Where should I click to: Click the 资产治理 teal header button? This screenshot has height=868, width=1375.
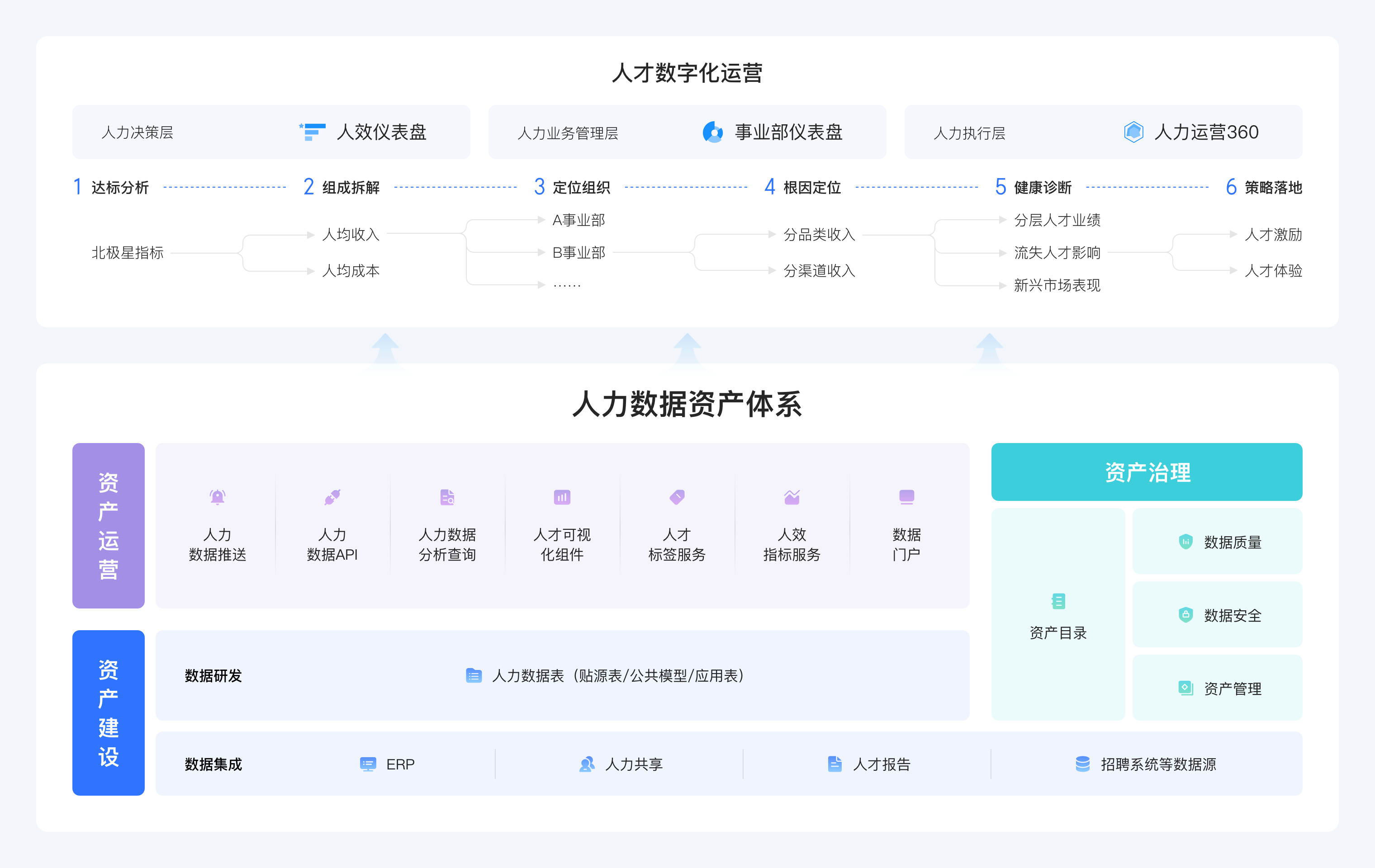(1147, 472)
